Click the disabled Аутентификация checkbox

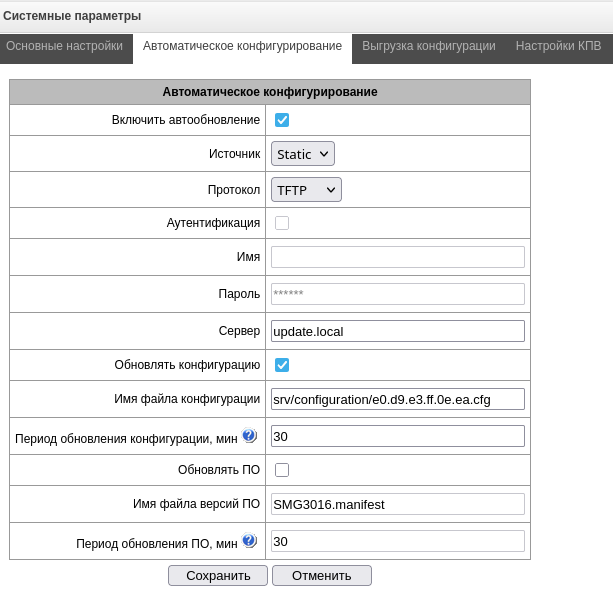click(x=282, y=223)
